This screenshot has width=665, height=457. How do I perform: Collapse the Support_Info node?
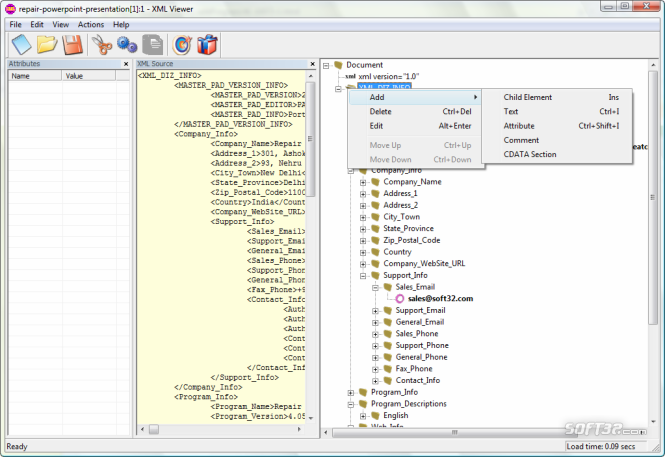(x=363, y=276)
